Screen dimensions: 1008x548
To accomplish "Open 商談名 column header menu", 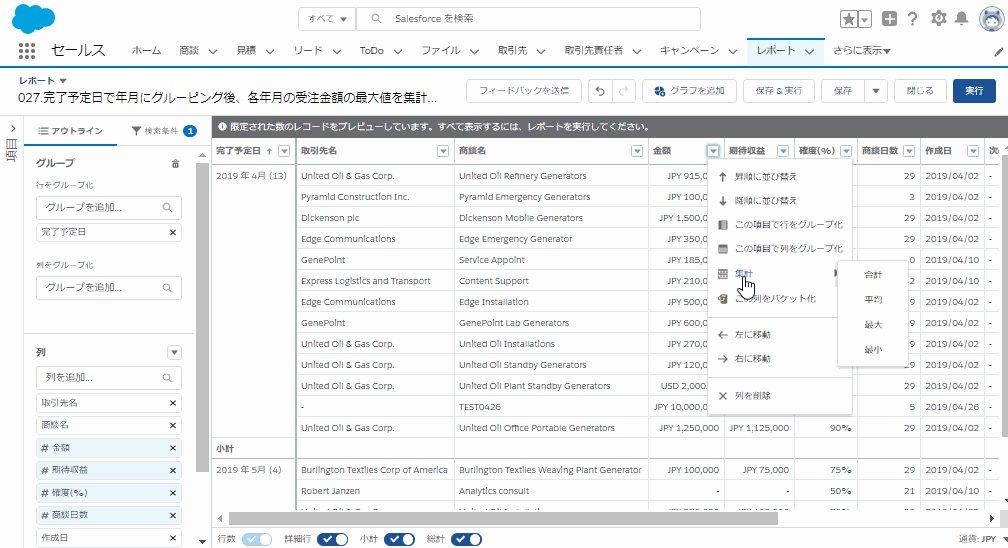I will [x=637, y=151].
